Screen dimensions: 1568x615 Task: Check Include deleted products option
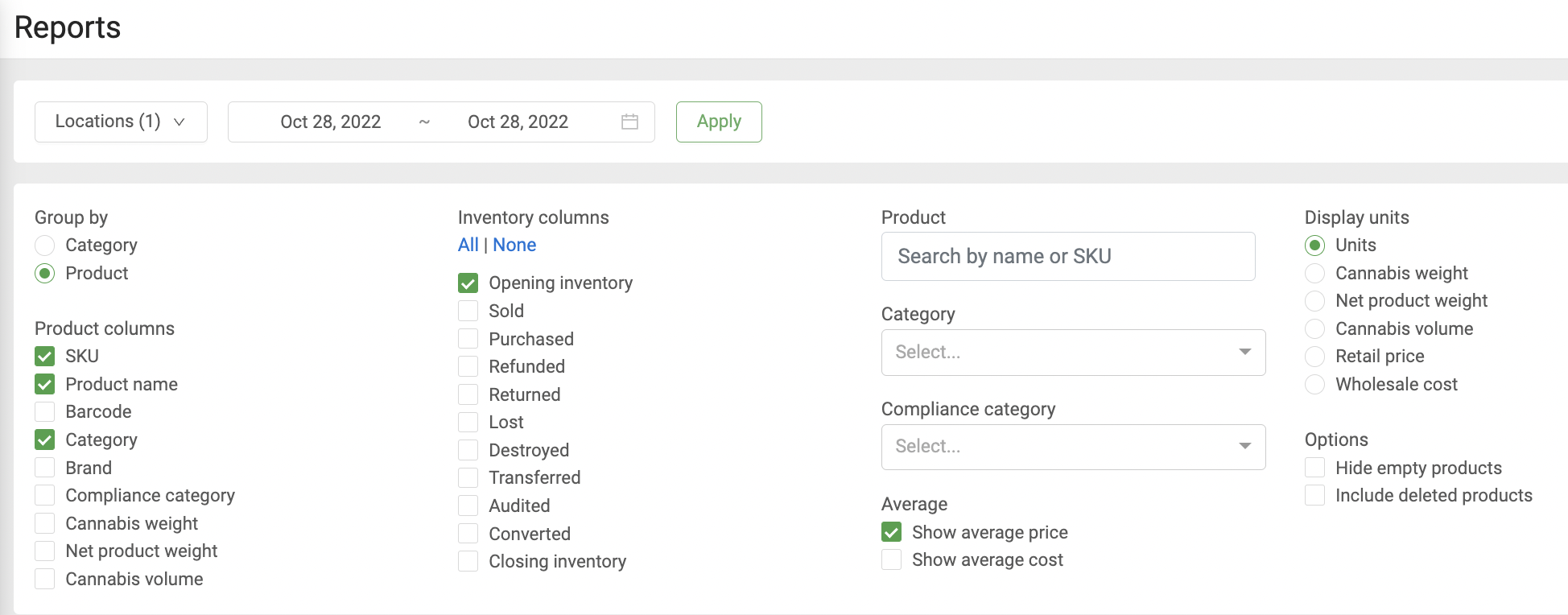coord(1314,496)
